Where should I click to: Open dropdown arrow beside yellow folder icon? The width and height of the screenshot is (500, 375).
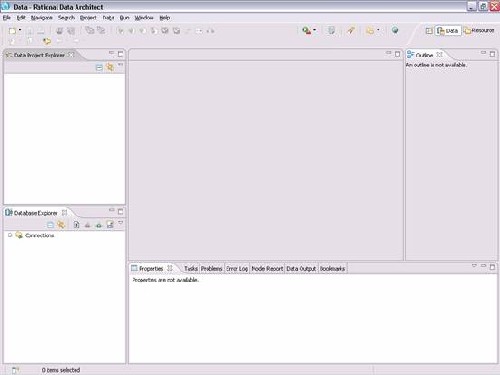378,30
